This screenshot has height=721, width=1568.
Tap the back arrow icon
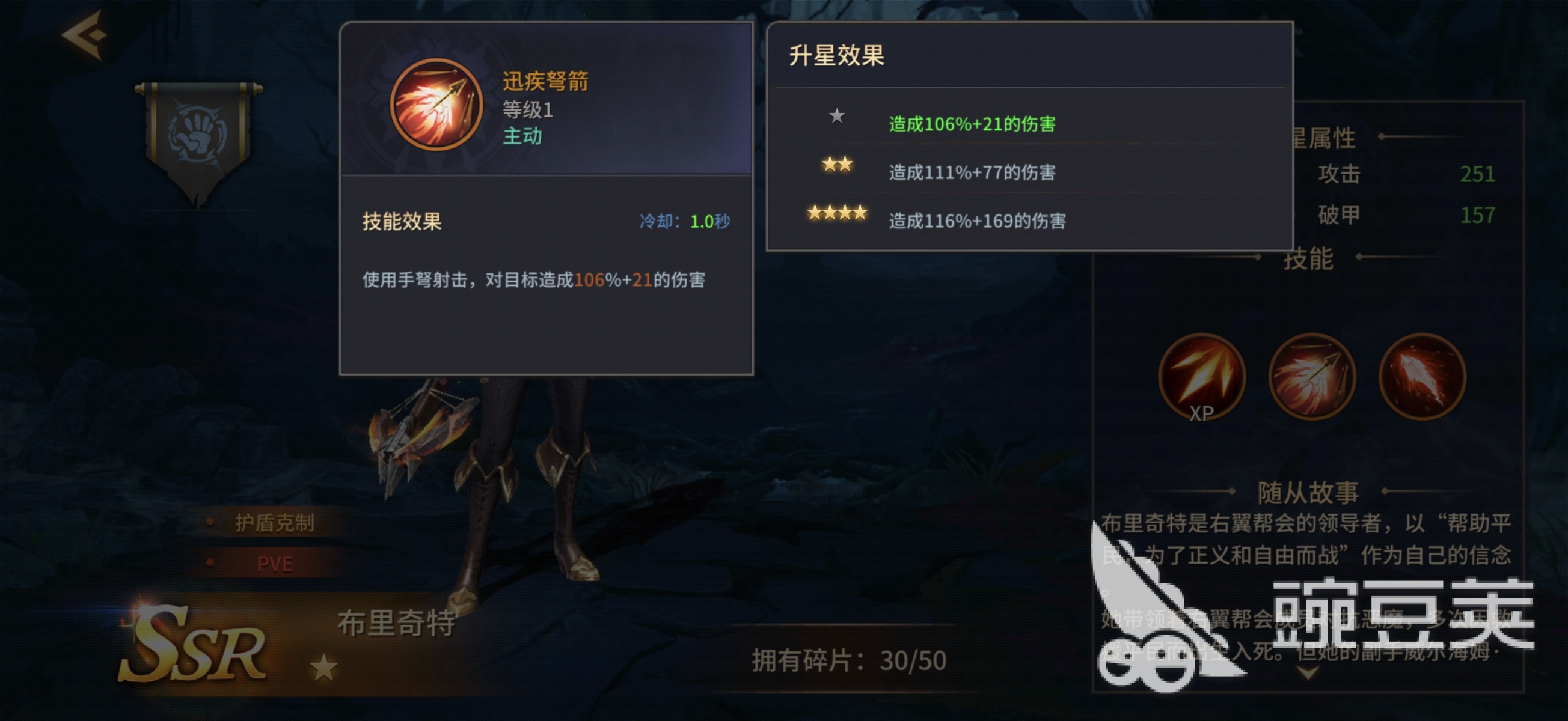click(x=85, y=35)
